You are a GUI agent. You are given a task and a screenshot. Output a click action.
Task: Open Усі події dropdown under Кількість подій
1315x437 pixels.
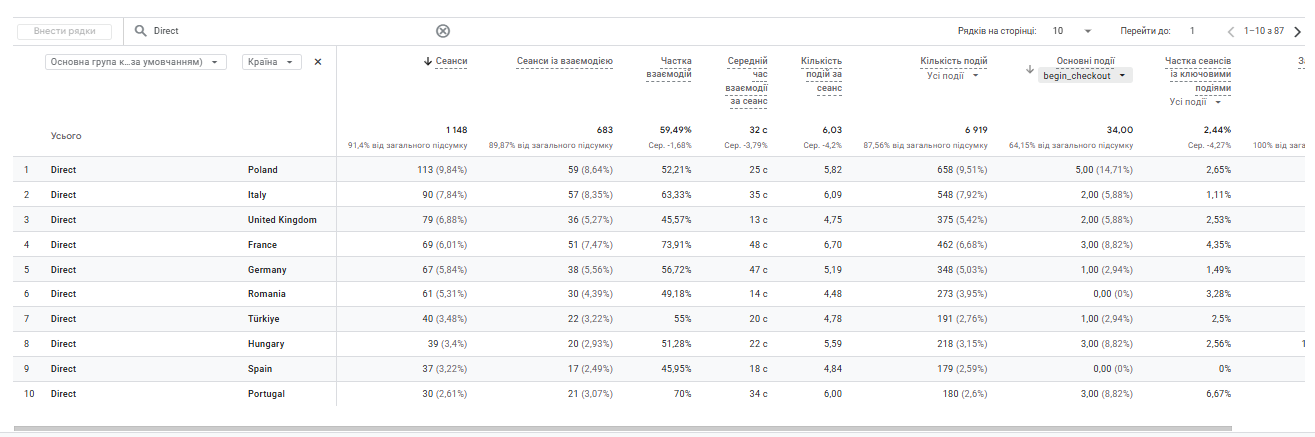click(953, 76)
